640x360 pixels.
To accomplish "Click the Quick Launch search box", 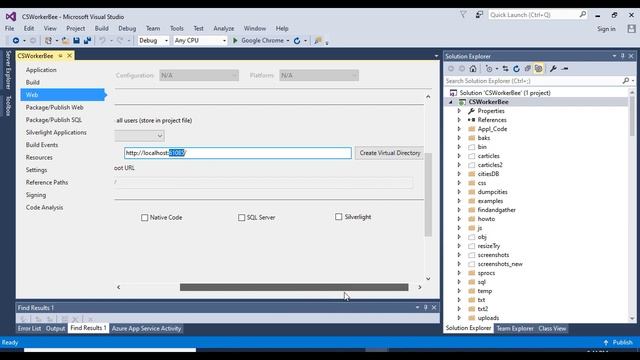I will (538, 15).
